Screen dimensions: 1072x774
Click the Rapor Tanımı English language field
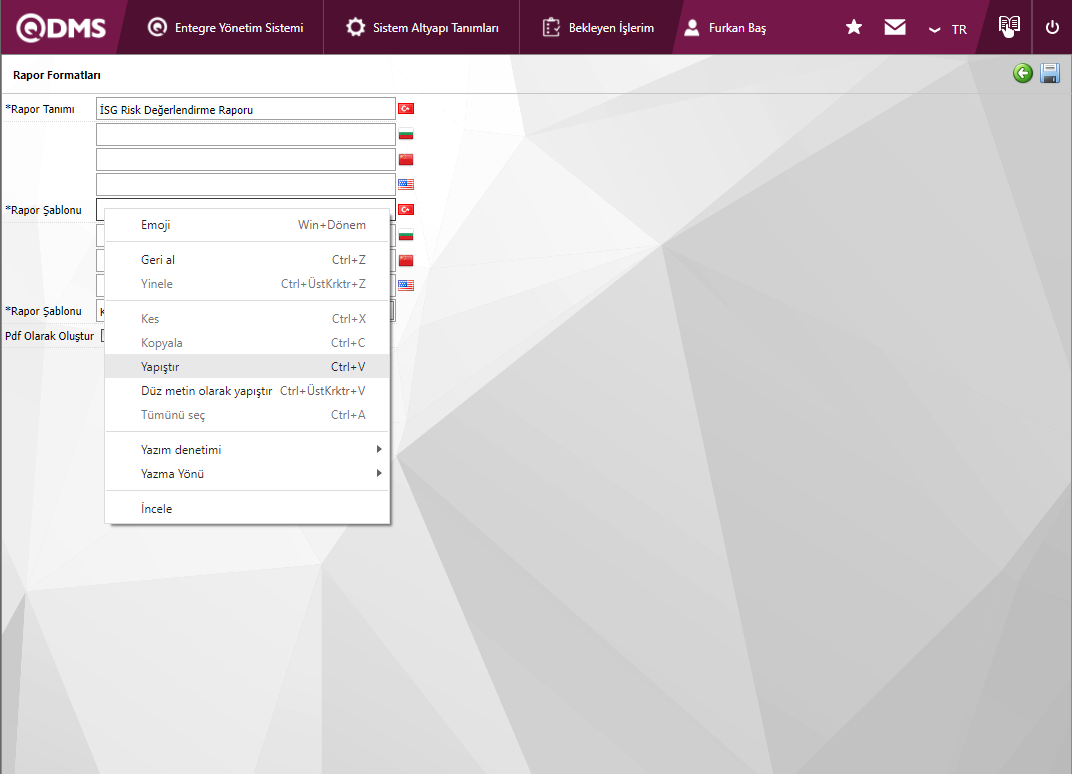[245, 184]
